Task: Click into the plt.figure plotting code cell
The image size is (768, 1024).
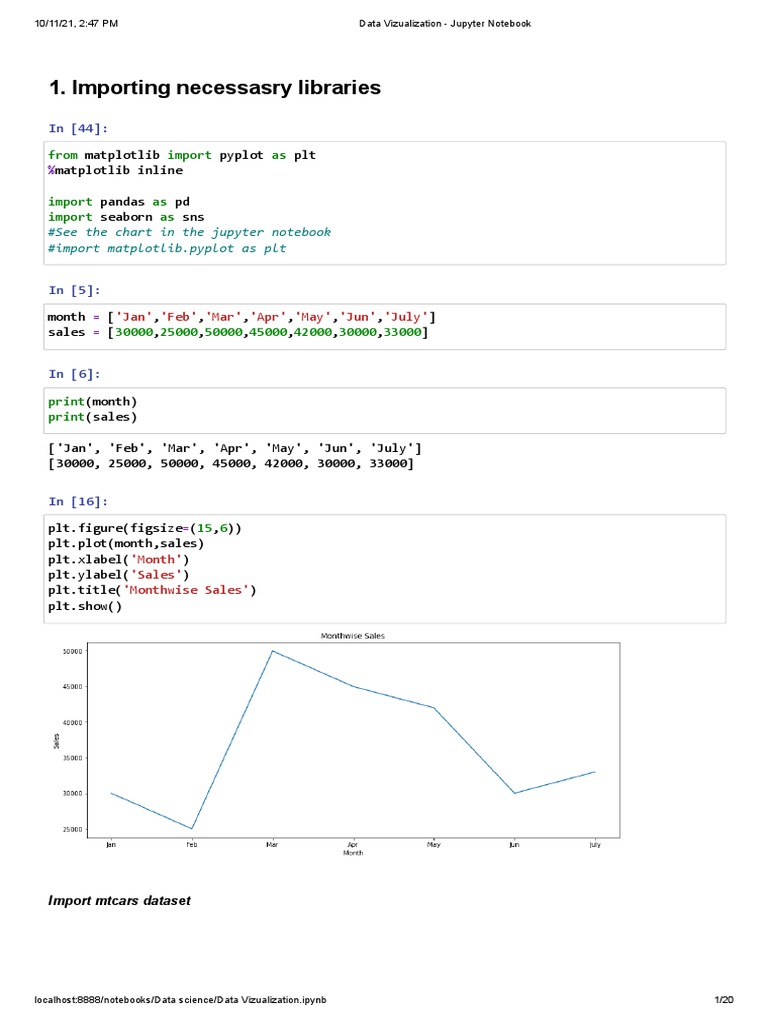Action: [x=385, y=567]
